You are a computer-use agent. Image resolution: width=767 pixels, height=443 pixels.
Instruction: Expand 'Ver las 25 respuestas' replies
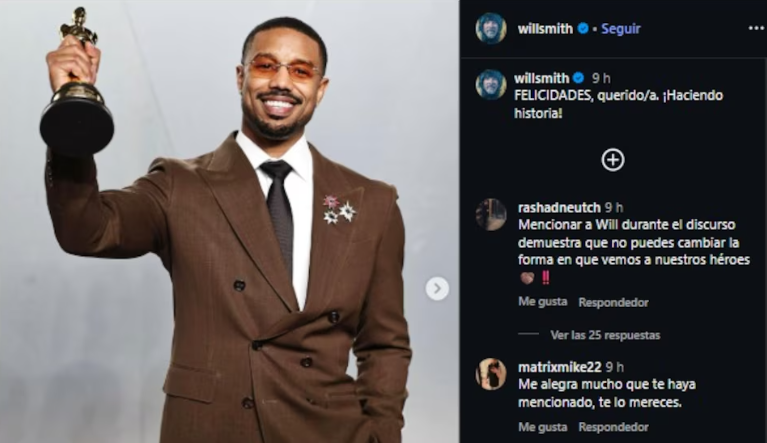[x=605, y=335]
